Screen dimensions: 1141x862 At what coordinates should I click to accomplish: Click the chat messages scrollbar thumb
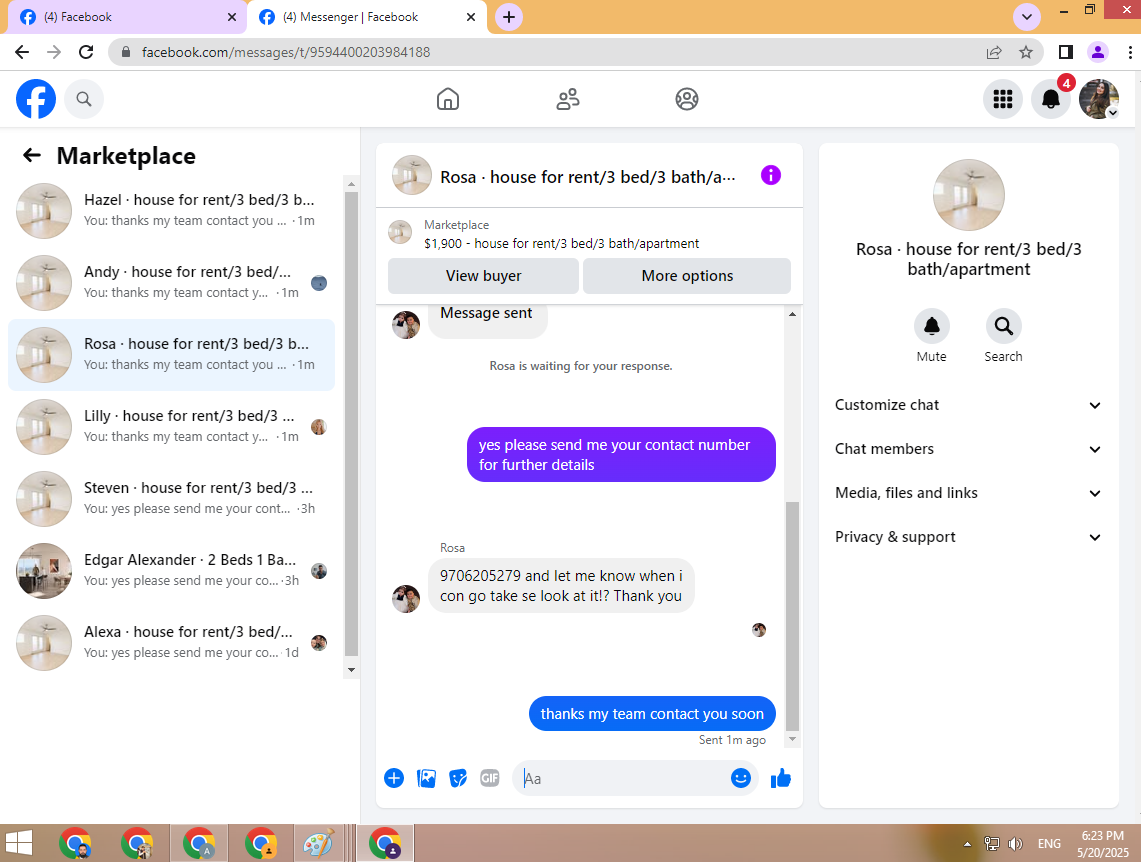(792, 616)
